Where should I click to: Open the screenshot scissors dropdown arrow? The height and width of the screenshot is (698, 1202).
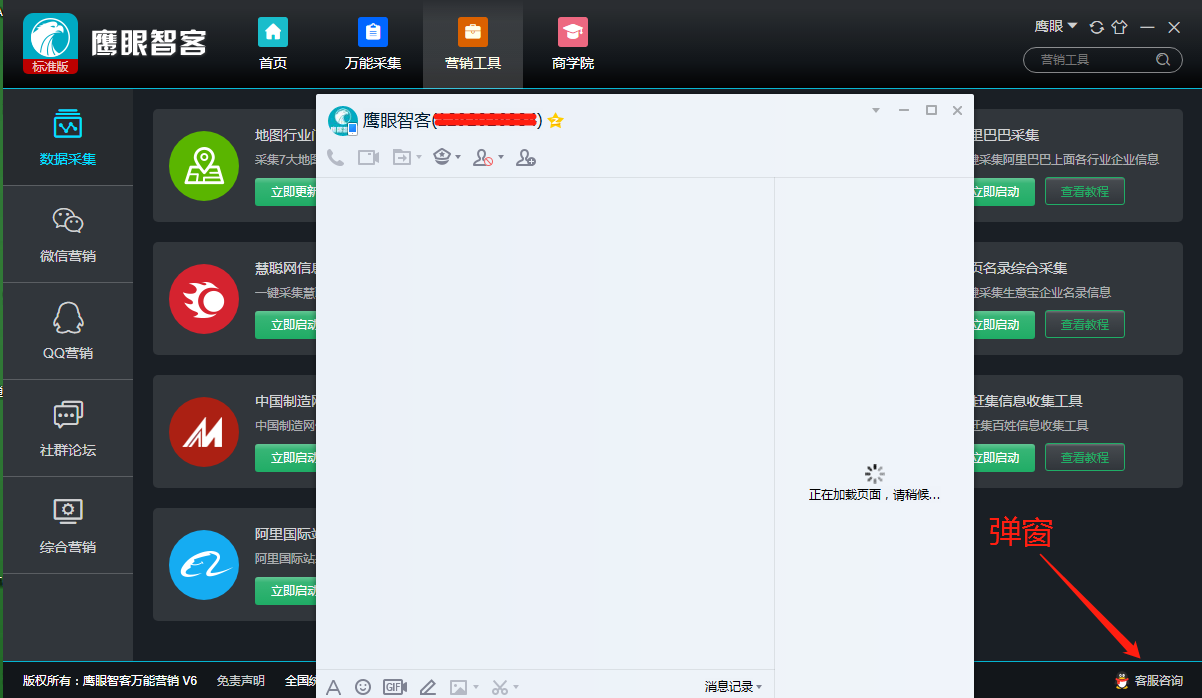coord(514,687)
